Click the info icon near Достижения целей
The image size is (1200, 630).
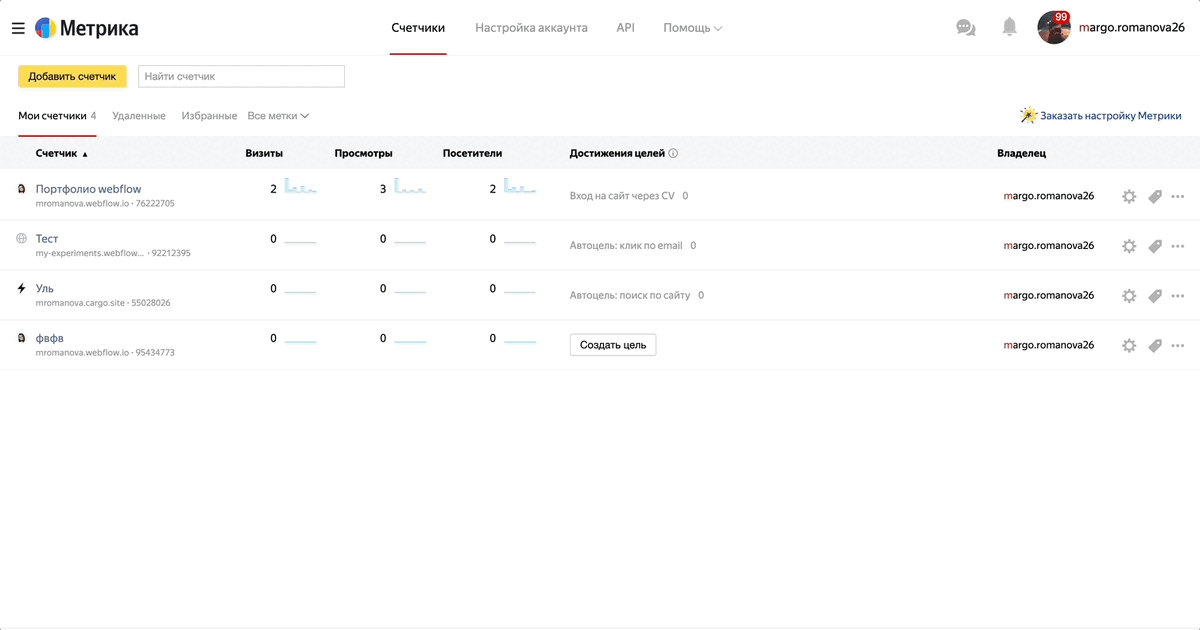673,154
